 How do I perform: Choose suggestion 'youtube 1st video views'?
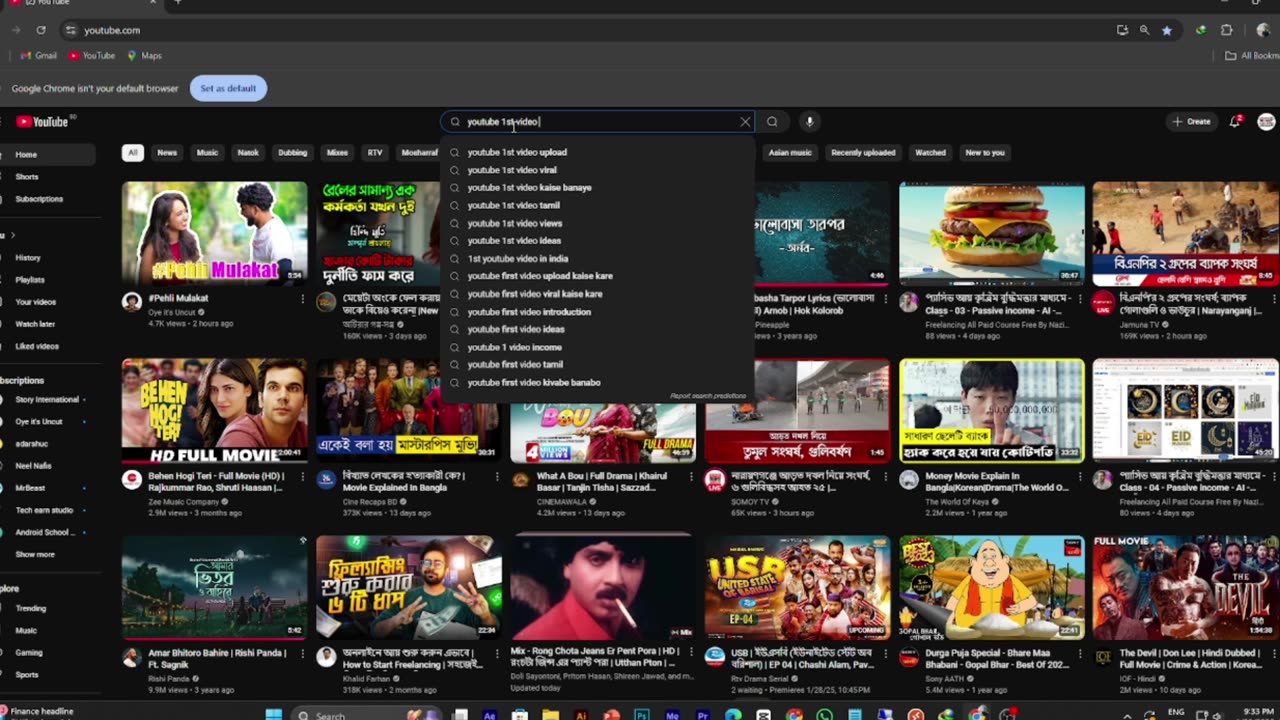[x=597, y=223]
